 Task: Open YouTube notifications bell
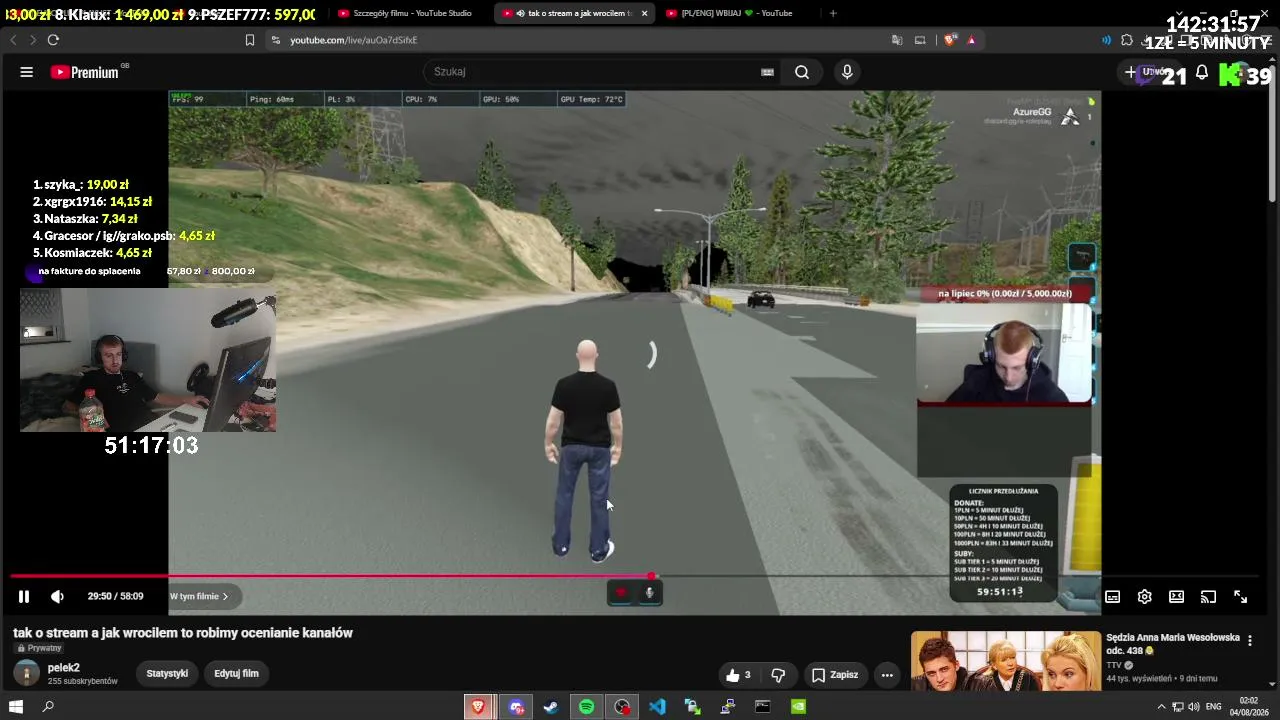pos(1202,72)
